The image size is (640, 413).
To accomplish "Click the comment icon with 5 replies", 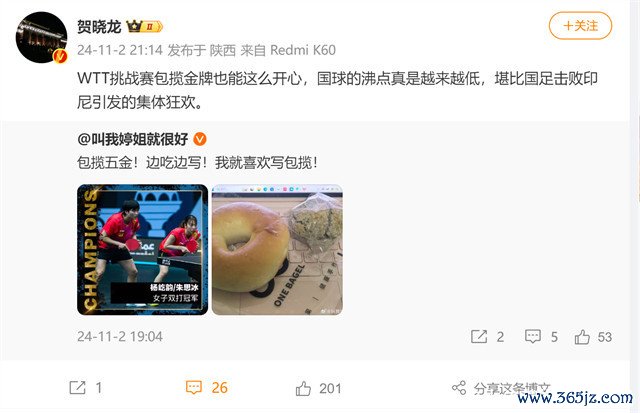I will tap(533, 337).
